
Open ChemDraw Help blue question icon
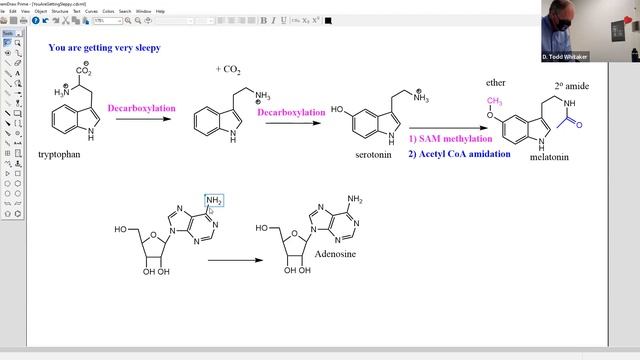36,20
